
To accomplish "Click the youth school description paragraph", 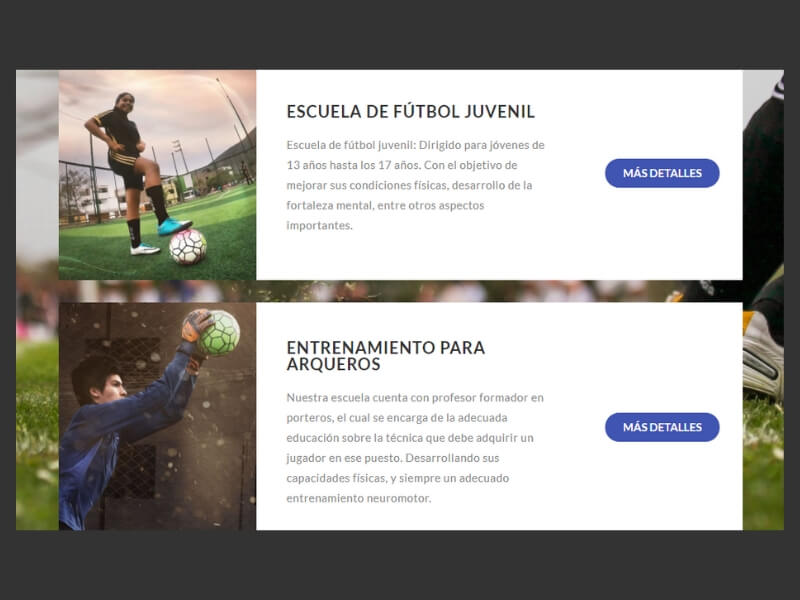I will pos(415,185).
